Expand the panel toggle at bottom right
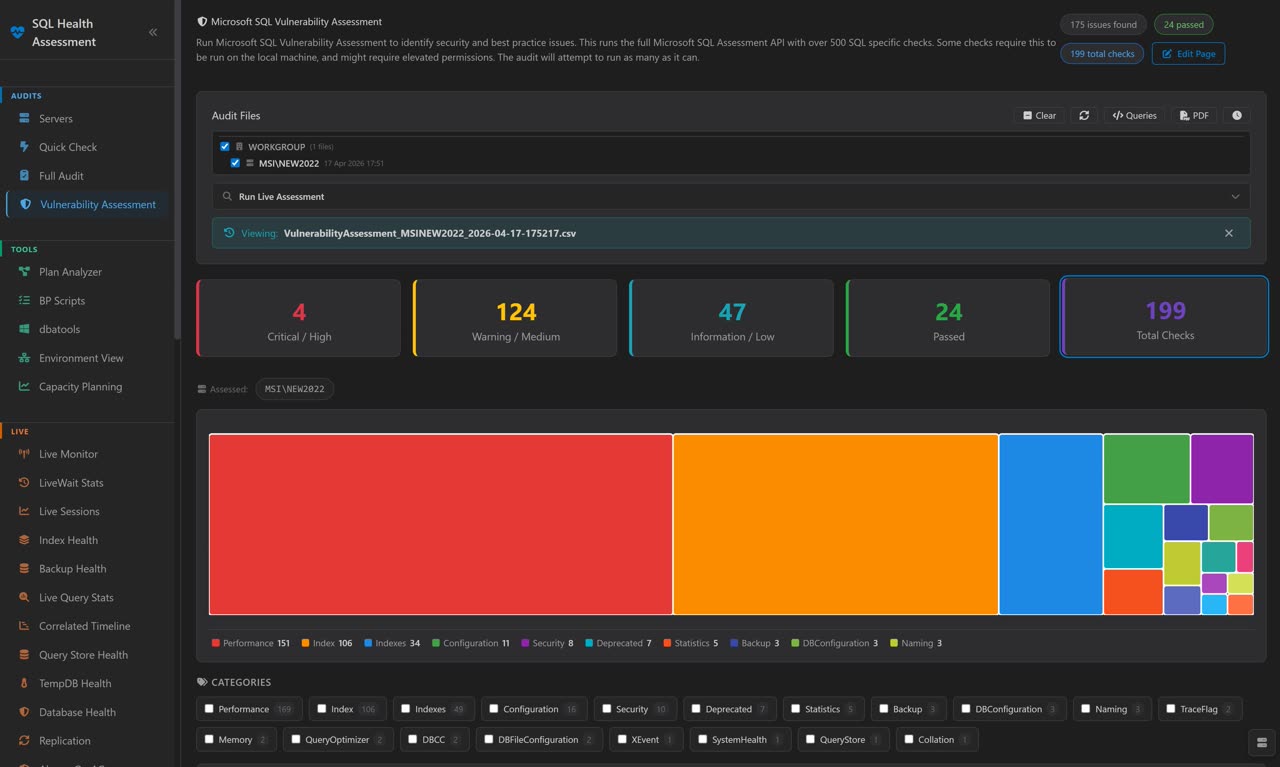Image resolution: width=1280 pixels, height=767 pixels. pos(1261,743)
